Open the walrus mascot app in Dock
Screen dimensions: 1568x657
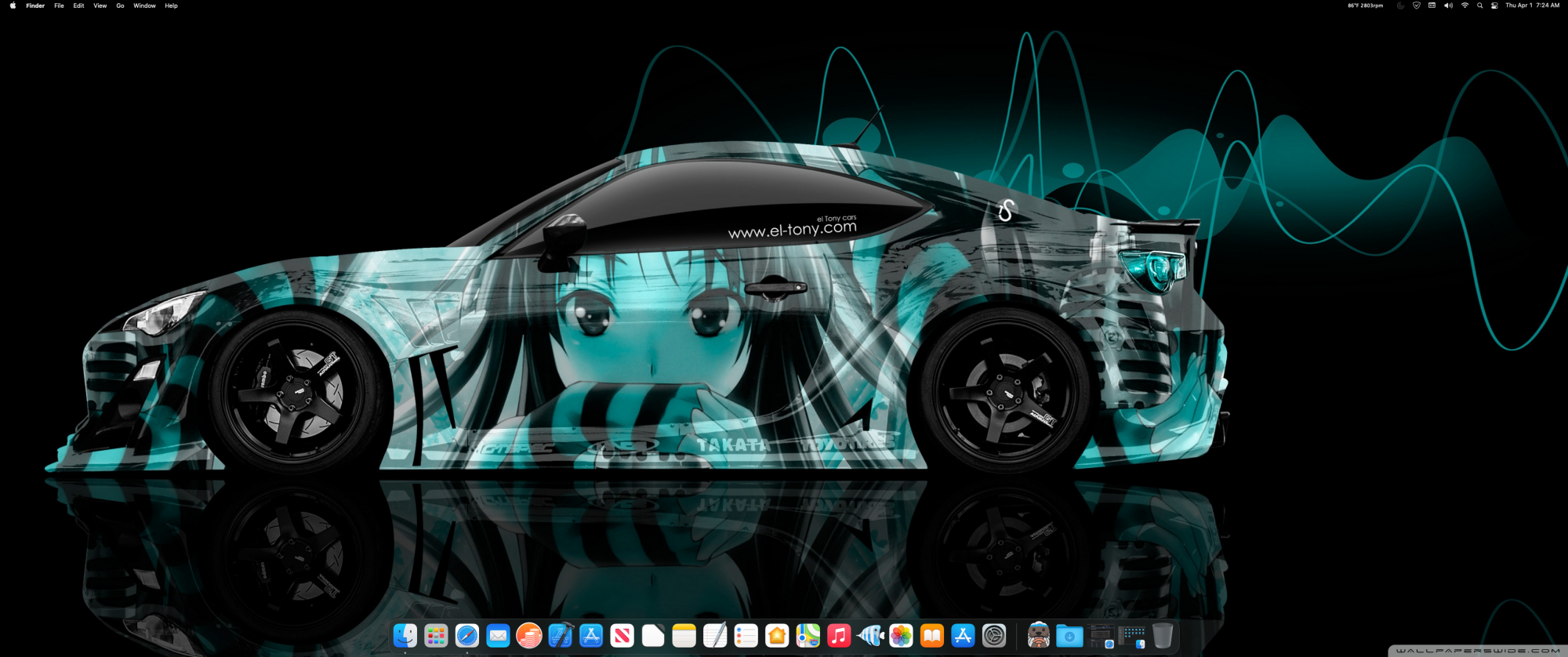pyautogui.click(x=1039, y=636)
